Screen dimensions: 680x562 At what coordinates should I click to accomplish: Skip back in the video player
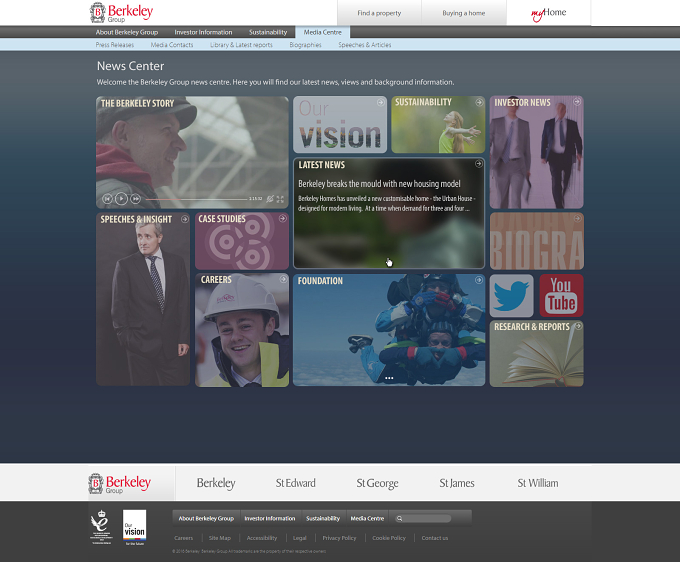108,199
